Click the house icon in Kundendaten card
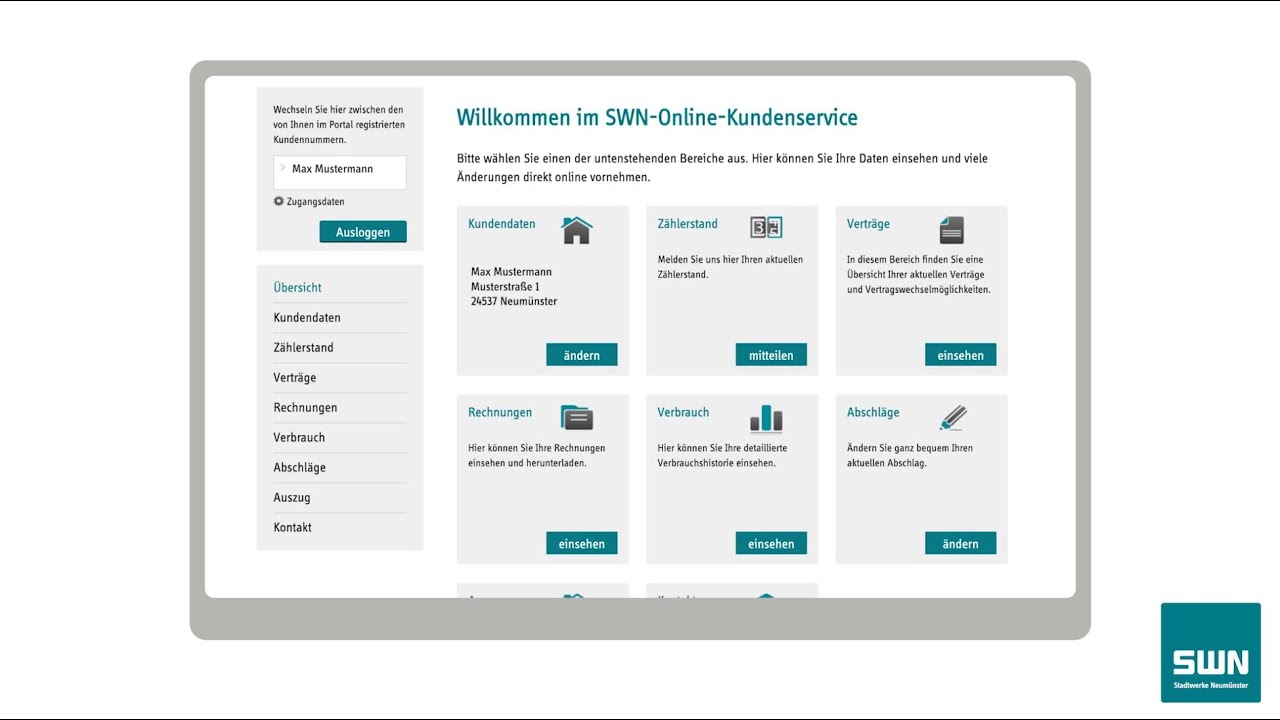The width and height of the screenshot is (1280, 720). (x=577, y=230)
